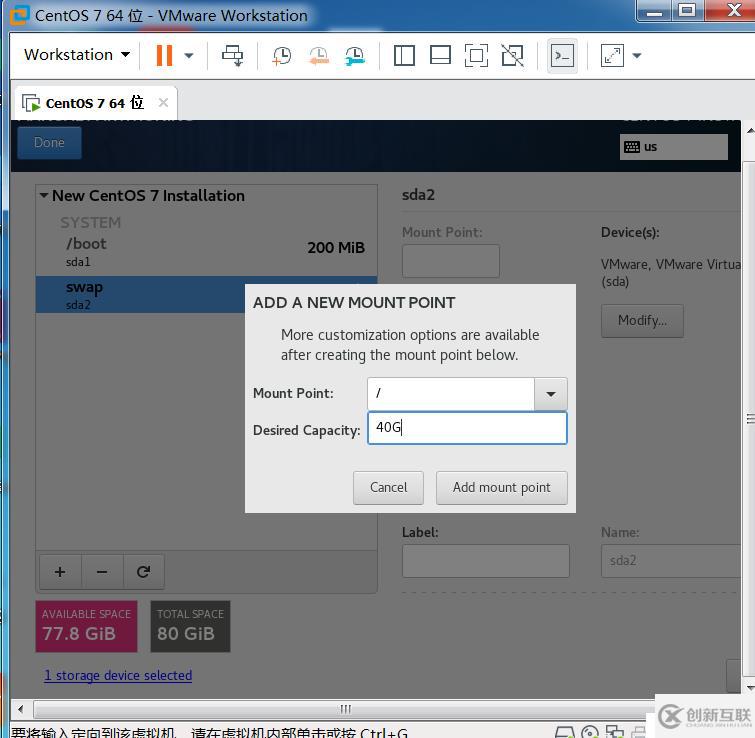Select the swap sda2 partition row
This screenshot has height=738, width=755.
[x=141, y=295]
